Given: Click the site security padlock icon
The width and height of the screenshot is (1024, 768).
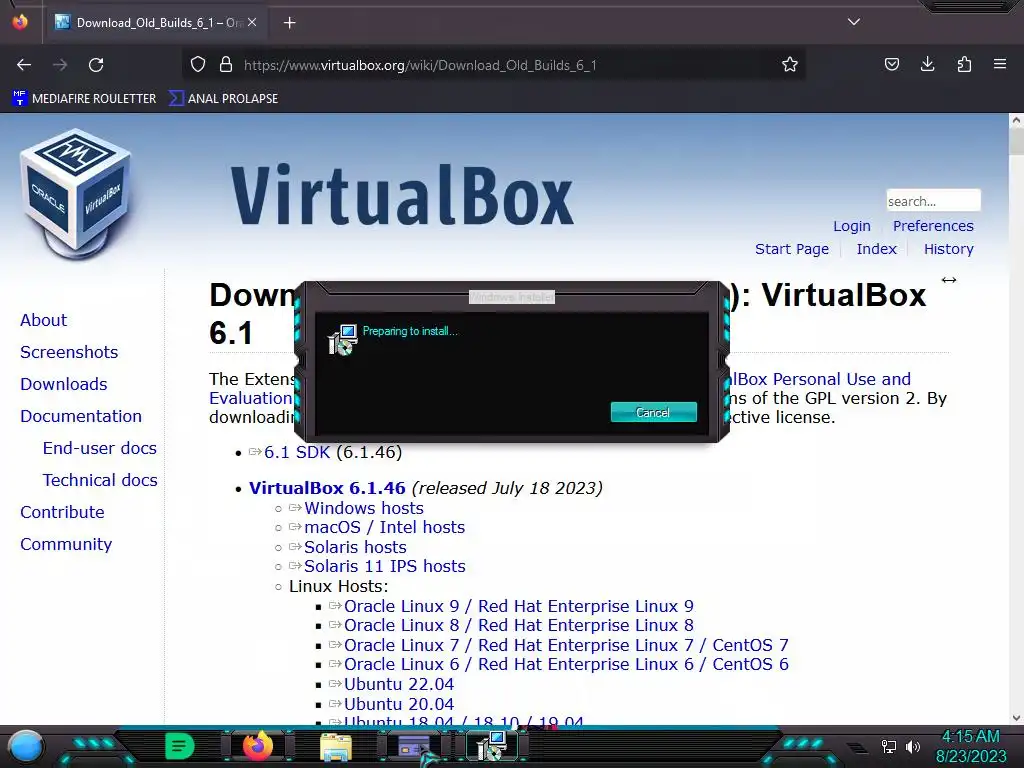Looking at the screenshot, I should tap(226, 65).
